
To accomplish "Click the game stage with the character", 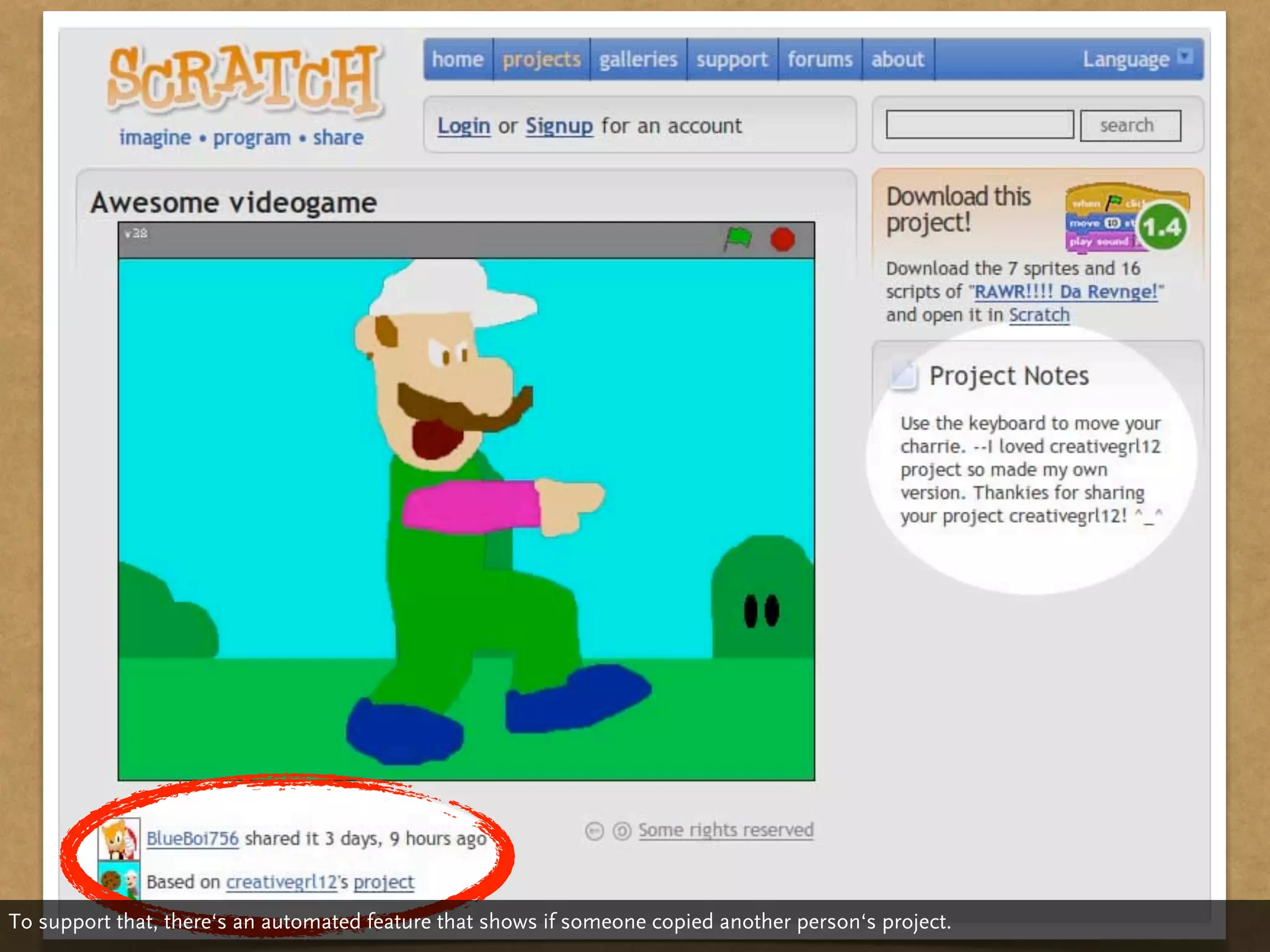I will coord(466,519).
